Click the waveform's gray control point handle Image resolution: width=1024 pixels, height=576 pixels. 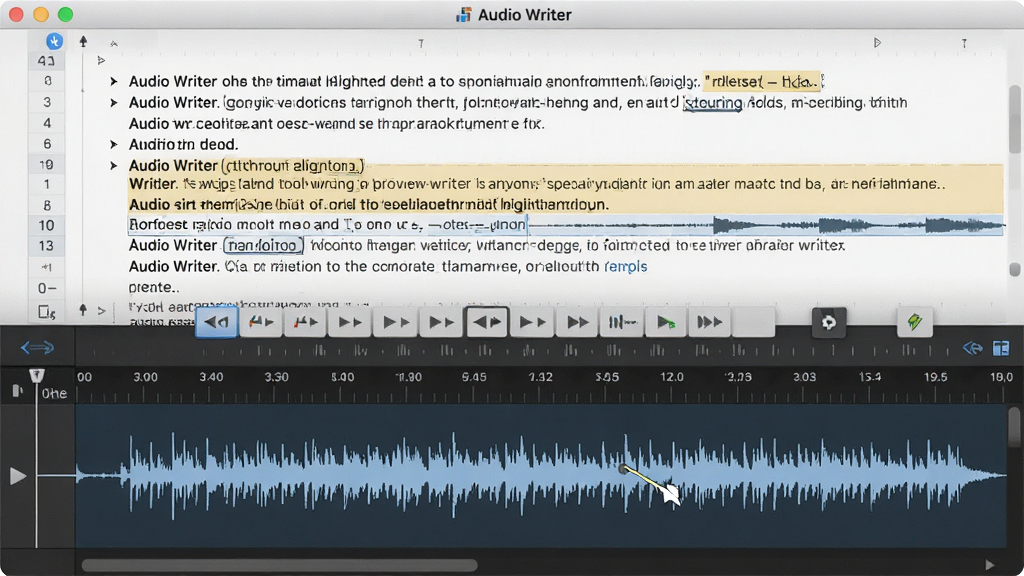click(x=622, y=468)
